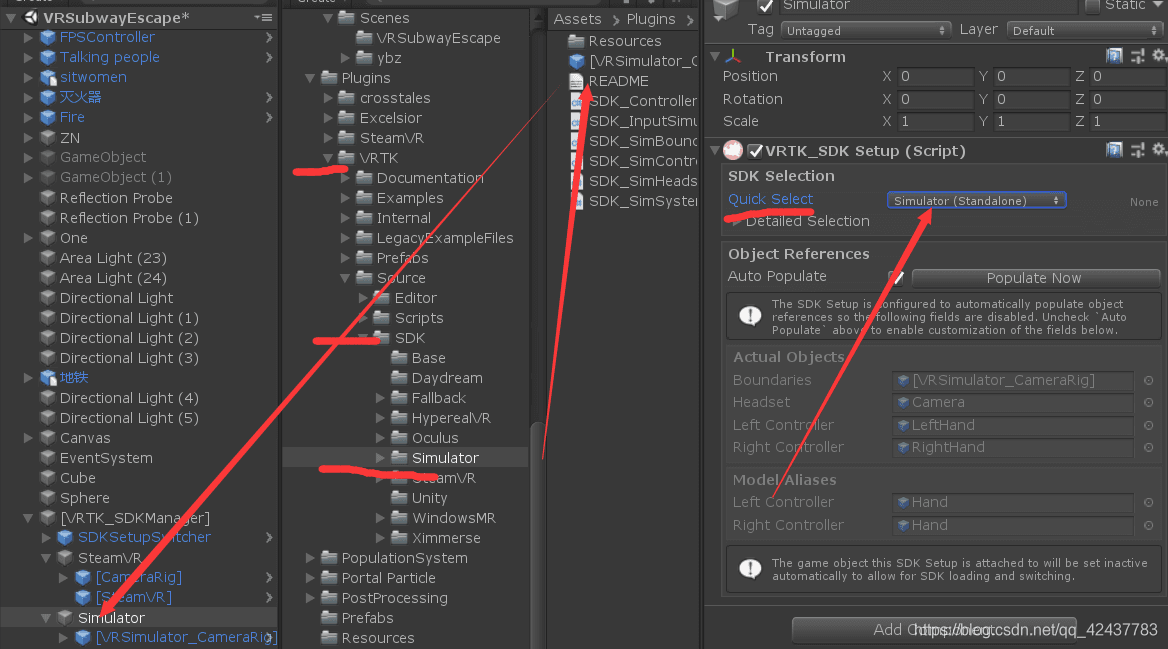Image resolution: width=1168 pixels, height=649 pixels.
Task: Click the [CameraRig] prefab icon
Action: pyautogui.click(x=83, y=577)
